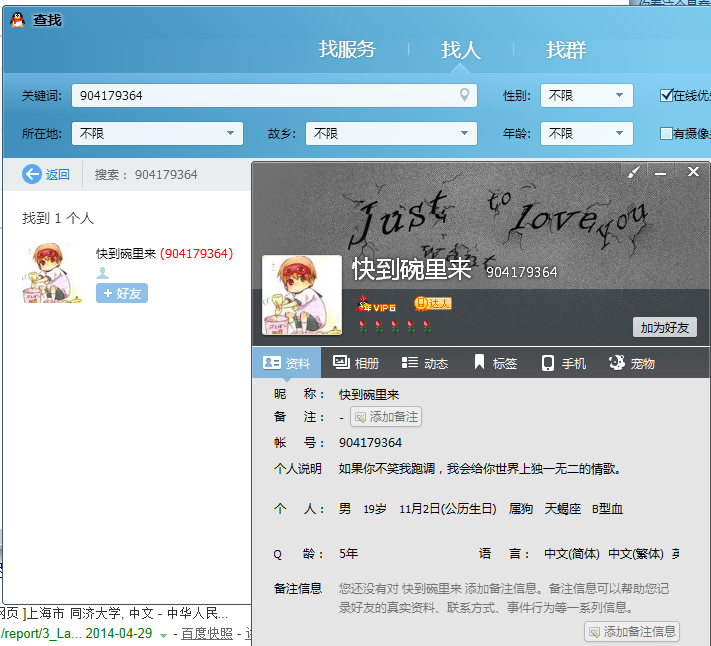The image size is (711, 646).
Task: Open the 相册 tab
Action: pos(356,363)
